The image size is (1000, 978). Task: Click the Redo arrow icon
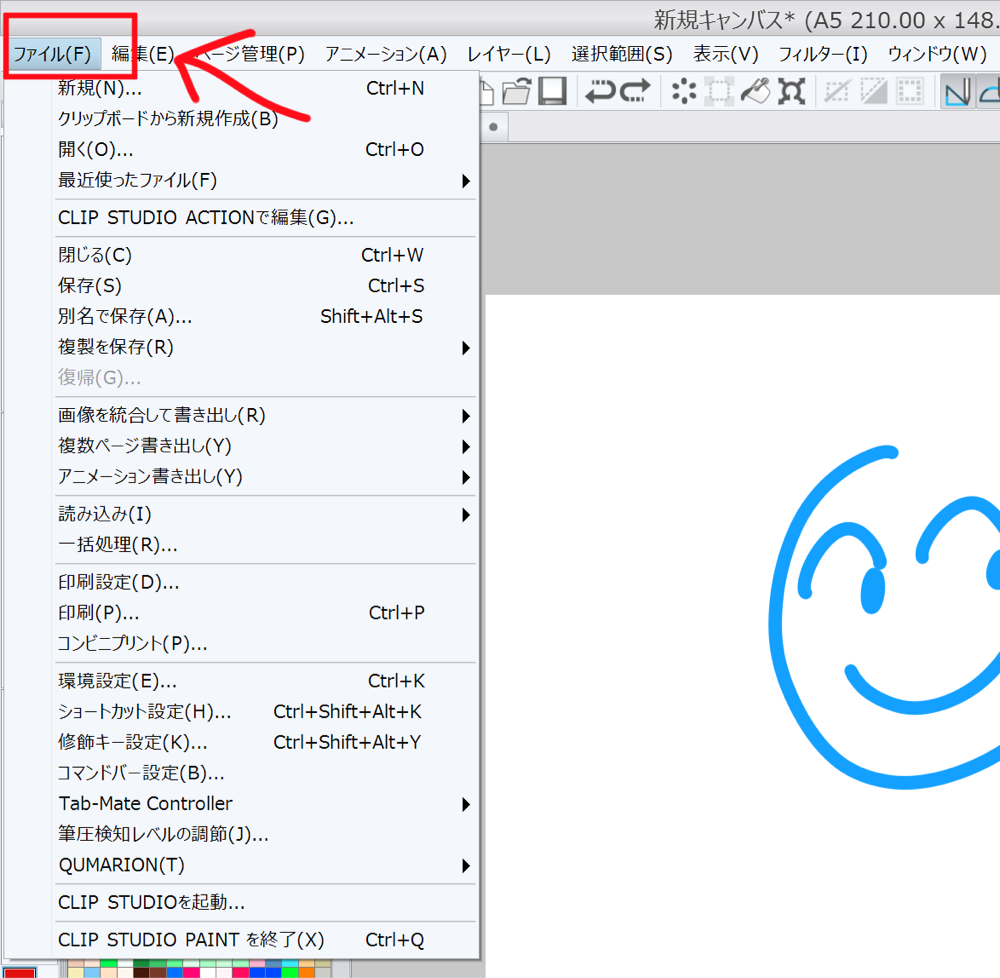[x=635, y=91]
